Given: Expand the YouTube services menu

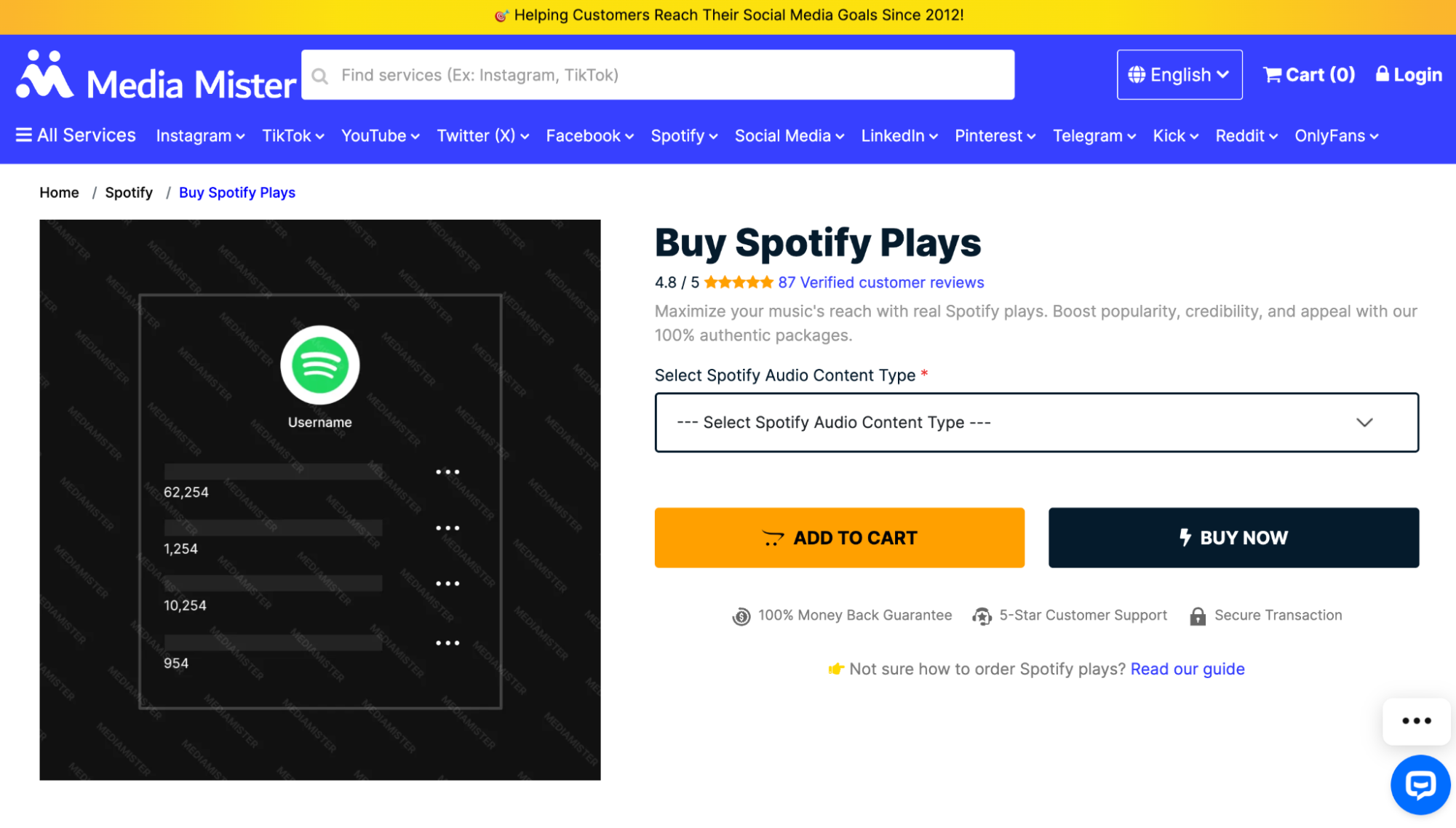Looking at the screenshot, I should pyautogui.click(x=380, y=136).
